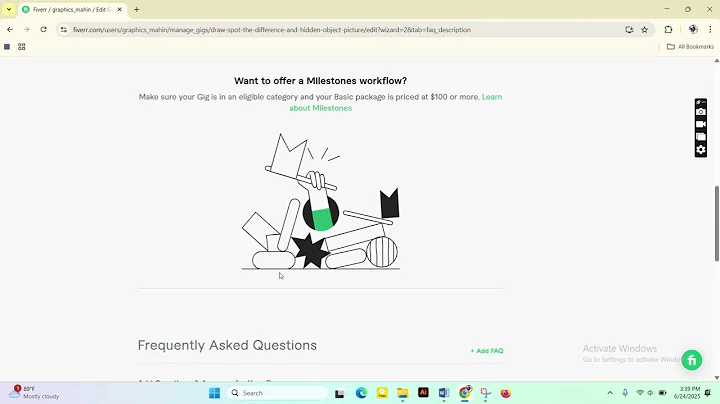Open a new browser tab
The image size is (720, 404).
136,9
